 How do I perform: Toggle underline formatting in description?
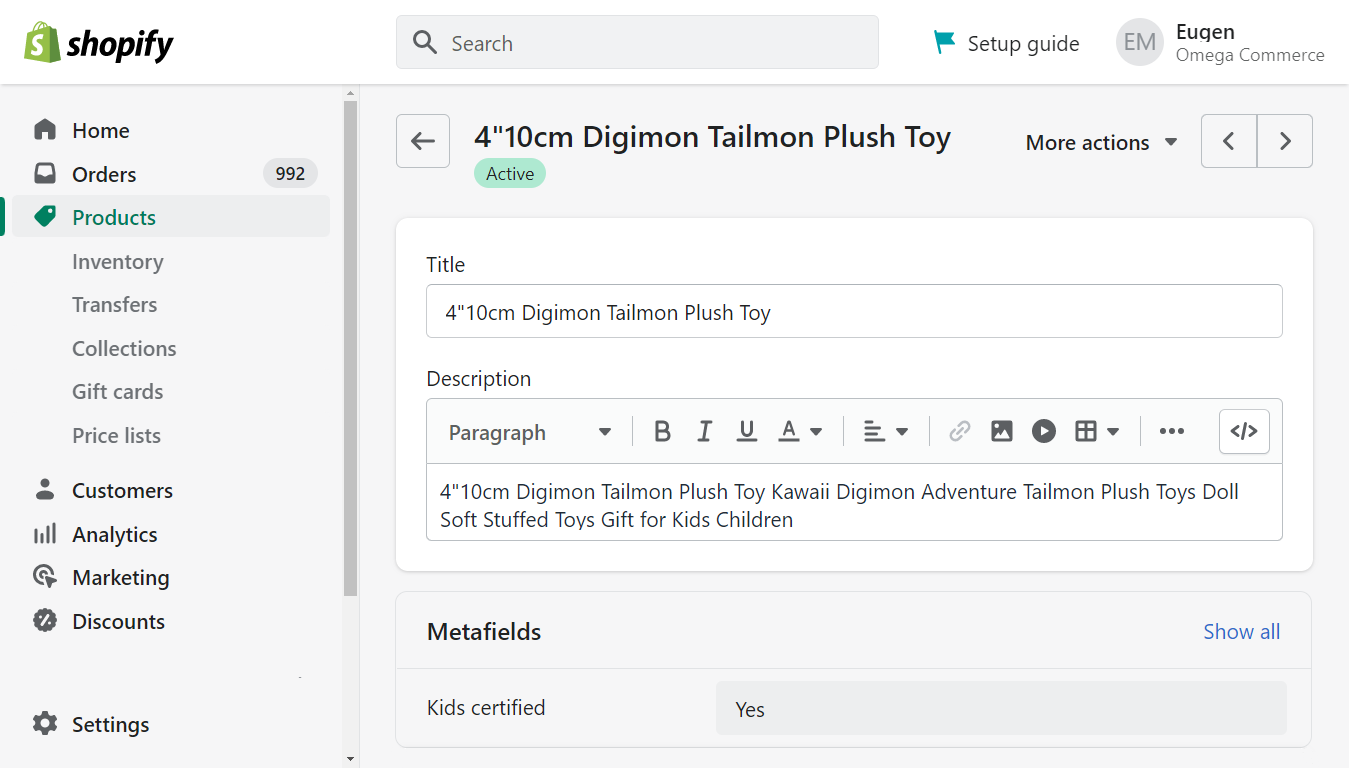pyautogui.click(x=746, y=431)
